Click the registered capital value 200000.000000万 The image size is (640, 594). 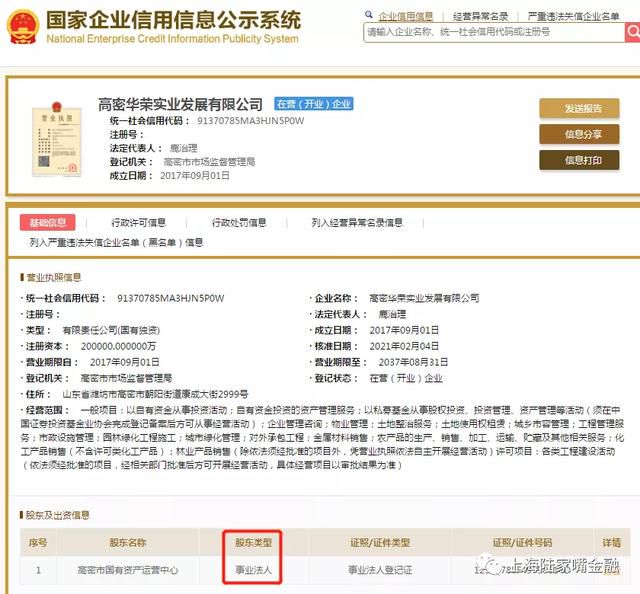tap(118, 346)
